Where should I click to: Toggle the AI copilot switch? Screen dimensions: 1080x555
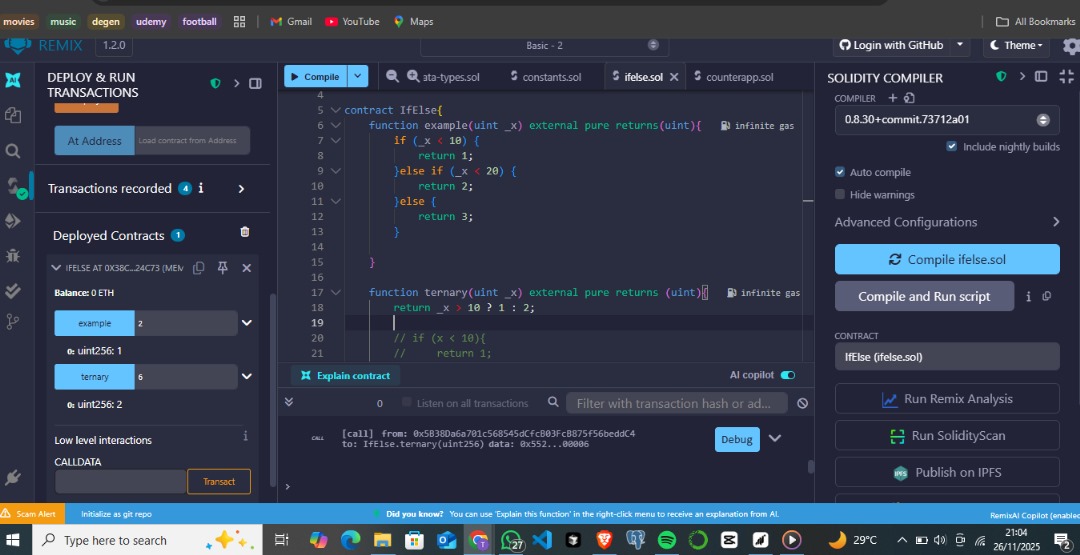click(x=788, y=375)
